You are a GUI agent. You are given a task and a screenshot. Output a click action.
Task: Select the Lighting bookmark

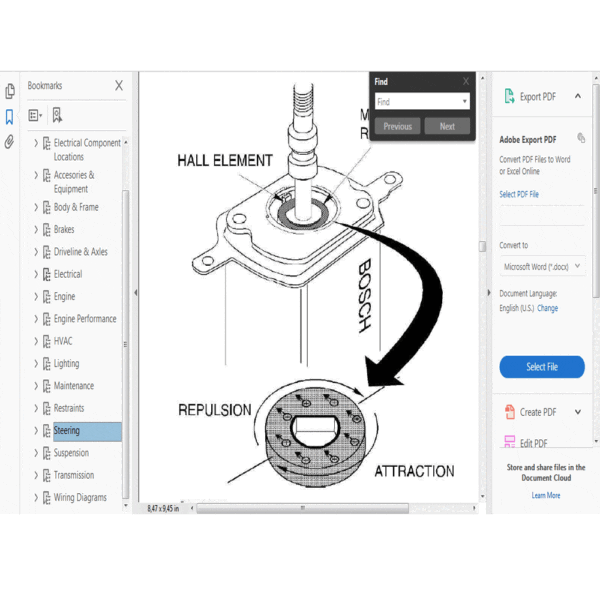coord(67,364)
